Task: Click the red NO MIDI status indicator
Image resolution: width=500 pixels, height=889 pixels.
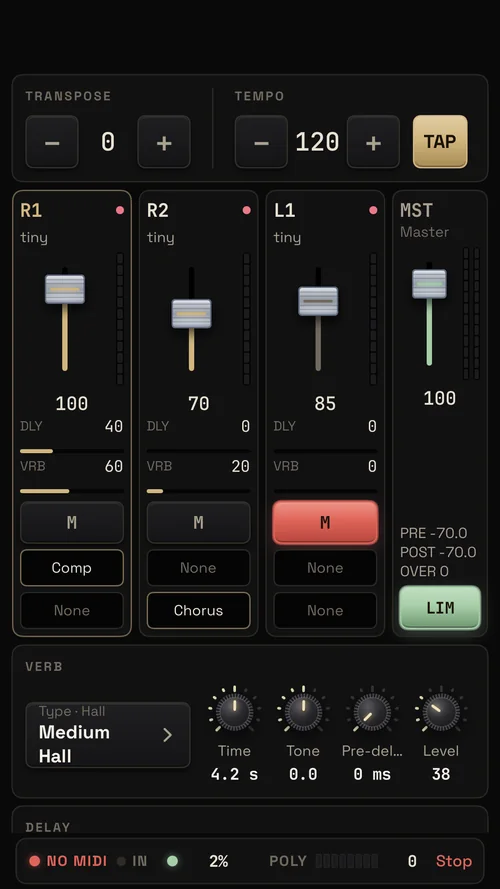Action: point(68,861)
